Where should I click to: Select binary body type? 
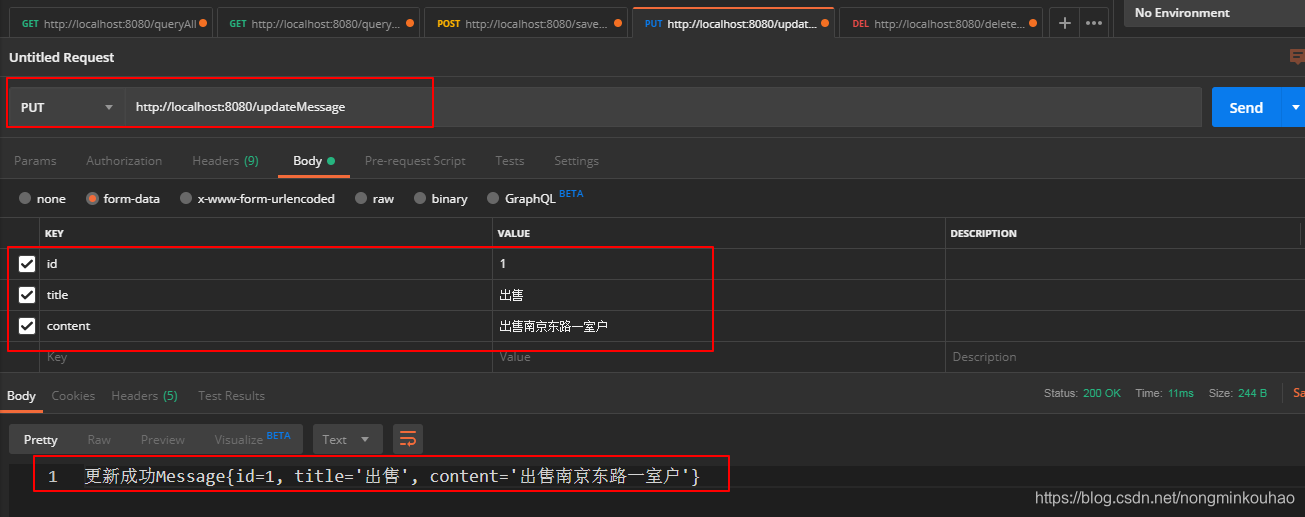(440, 199)
